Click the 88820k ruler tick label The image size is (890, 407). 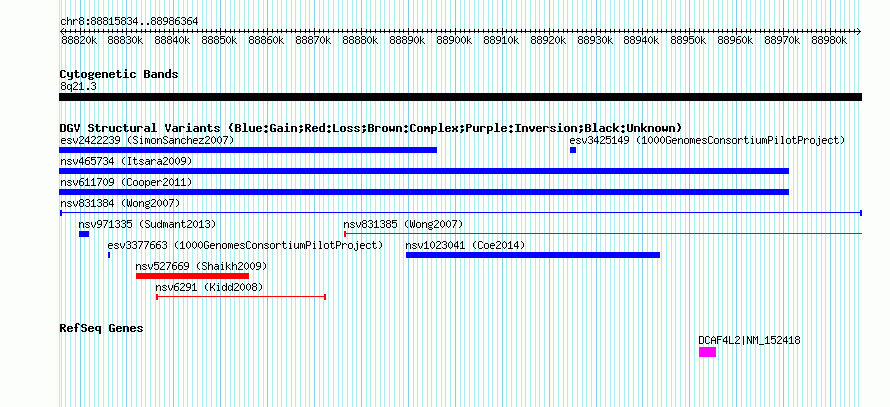click(x=79, y=40)
